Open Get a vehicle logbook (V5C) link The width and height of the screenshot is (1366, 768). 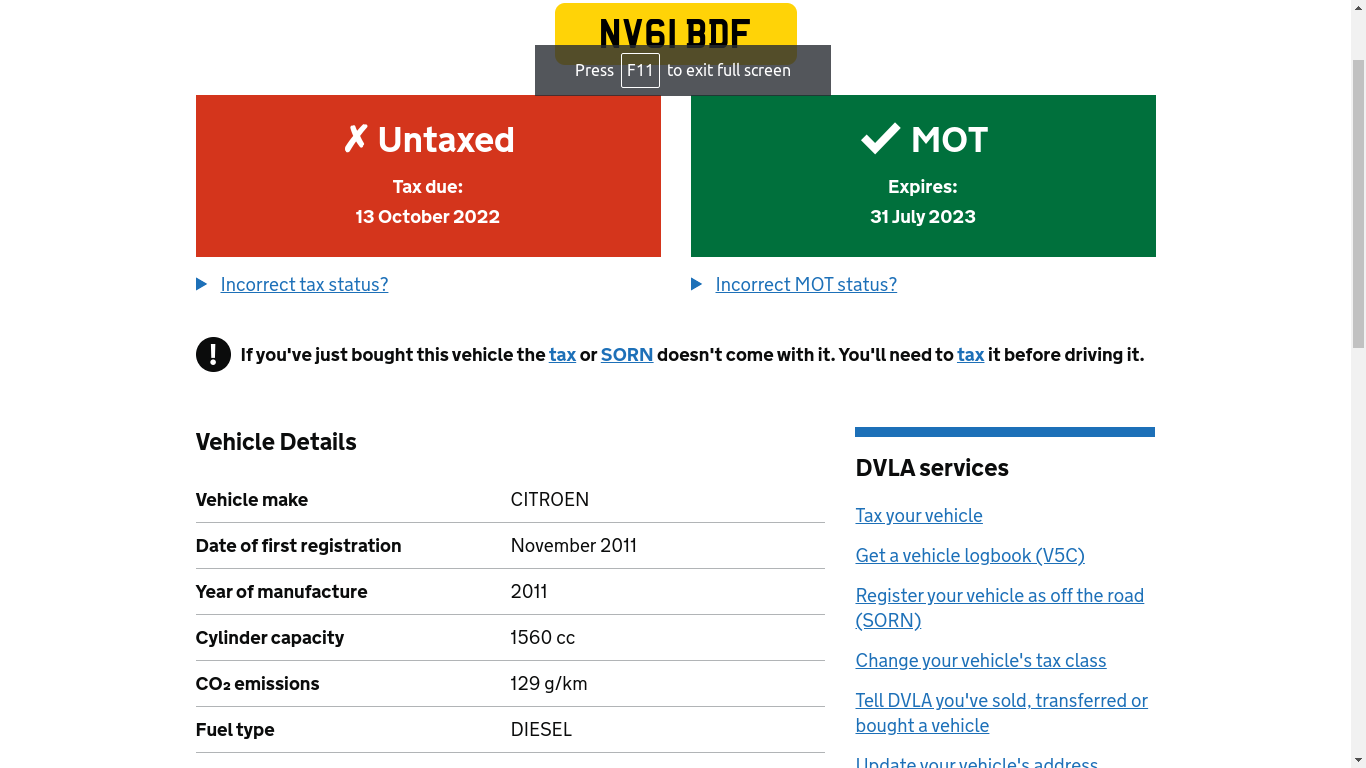(970, 555)
